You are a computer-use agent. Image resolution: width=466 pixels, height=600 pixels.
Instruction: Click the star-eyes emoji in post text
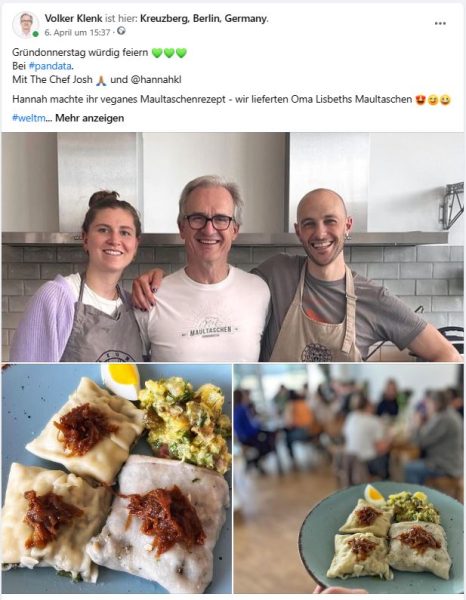tap(420, 100)
